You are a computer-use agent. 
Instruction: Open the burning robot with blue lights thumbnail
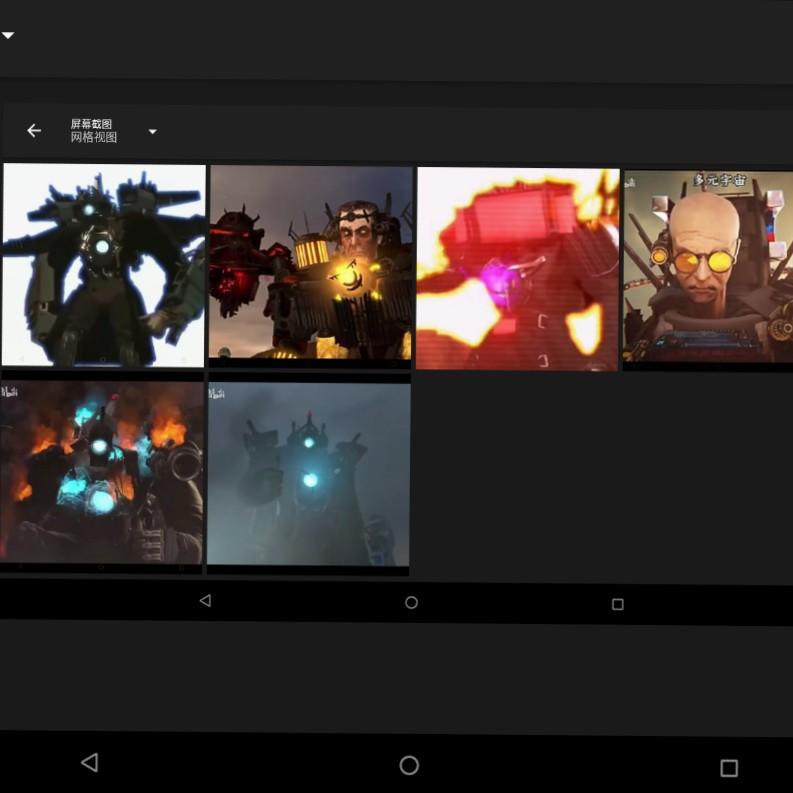tap(102, 475)
